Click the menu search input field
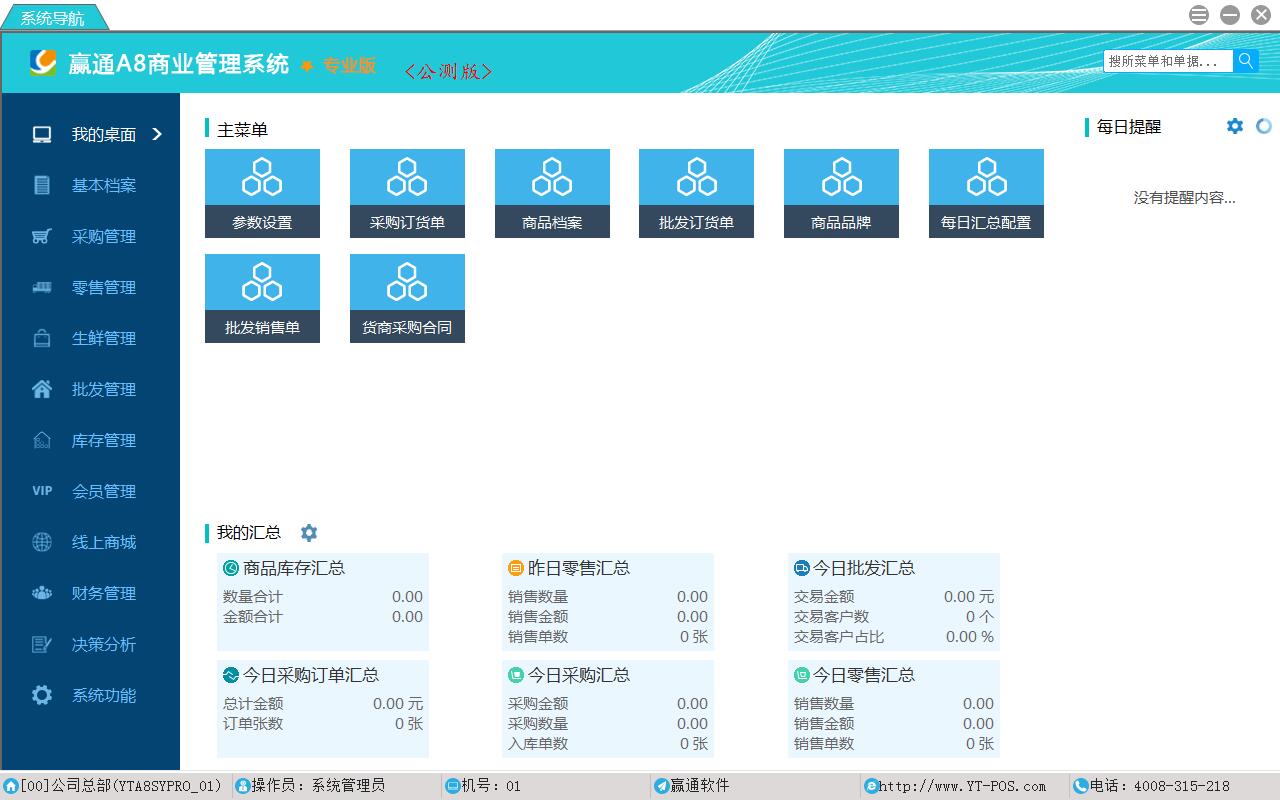Screen dimensions: 1280x800 pos(1167,61)
